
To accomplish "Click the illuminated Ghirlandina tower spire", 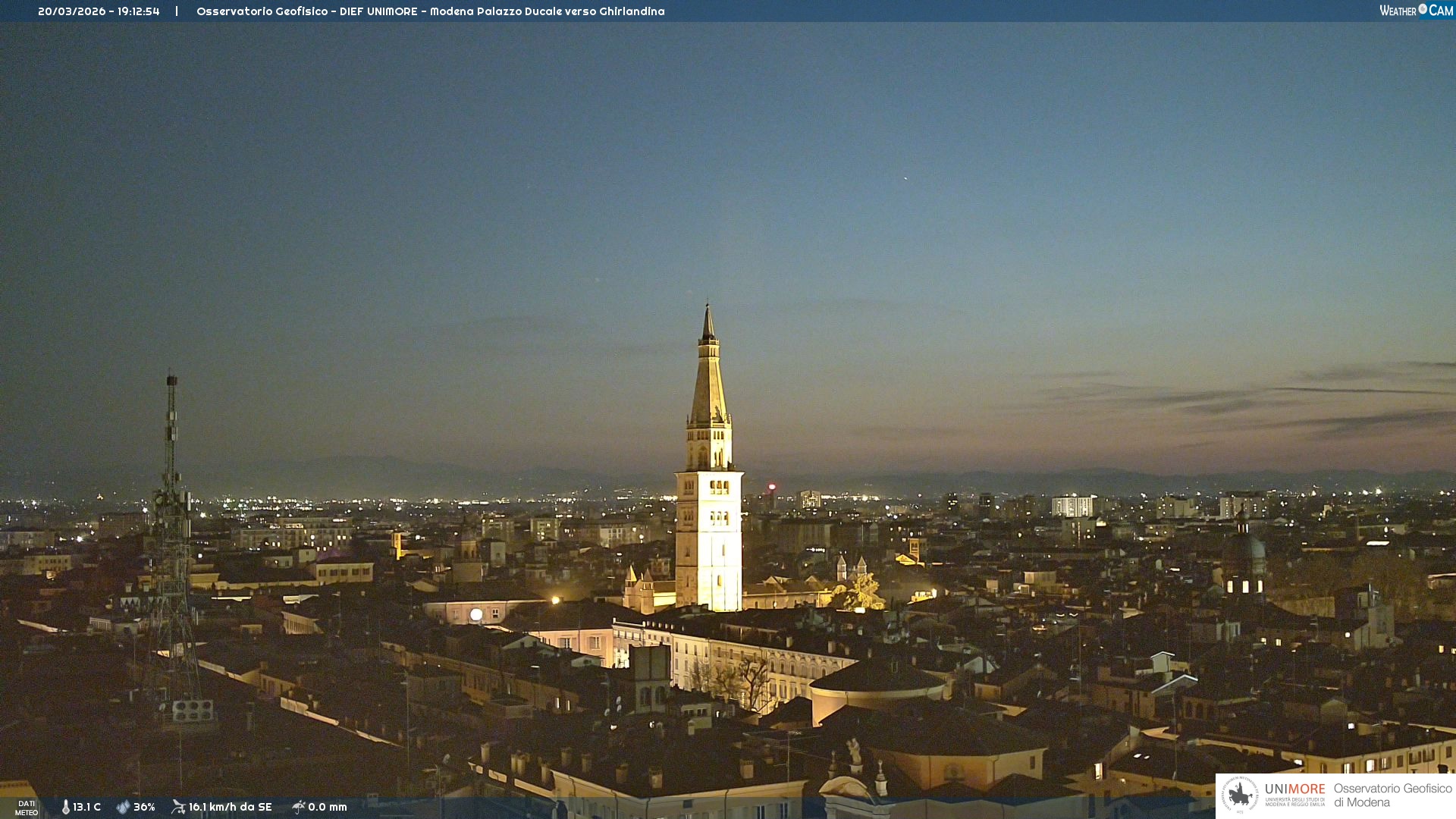I will click(708, 379).
